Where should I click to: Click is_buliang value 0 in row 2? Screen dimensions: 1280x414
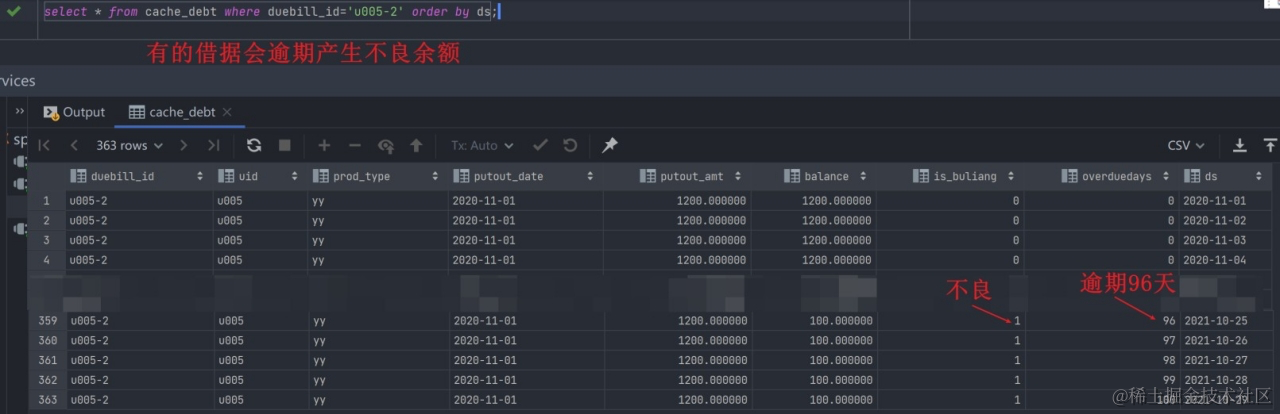[952, 221]
